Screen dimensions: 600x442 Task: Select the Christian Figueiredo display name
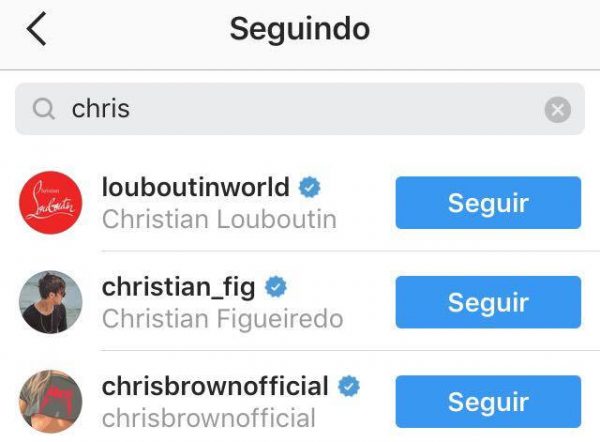point(222,319)
